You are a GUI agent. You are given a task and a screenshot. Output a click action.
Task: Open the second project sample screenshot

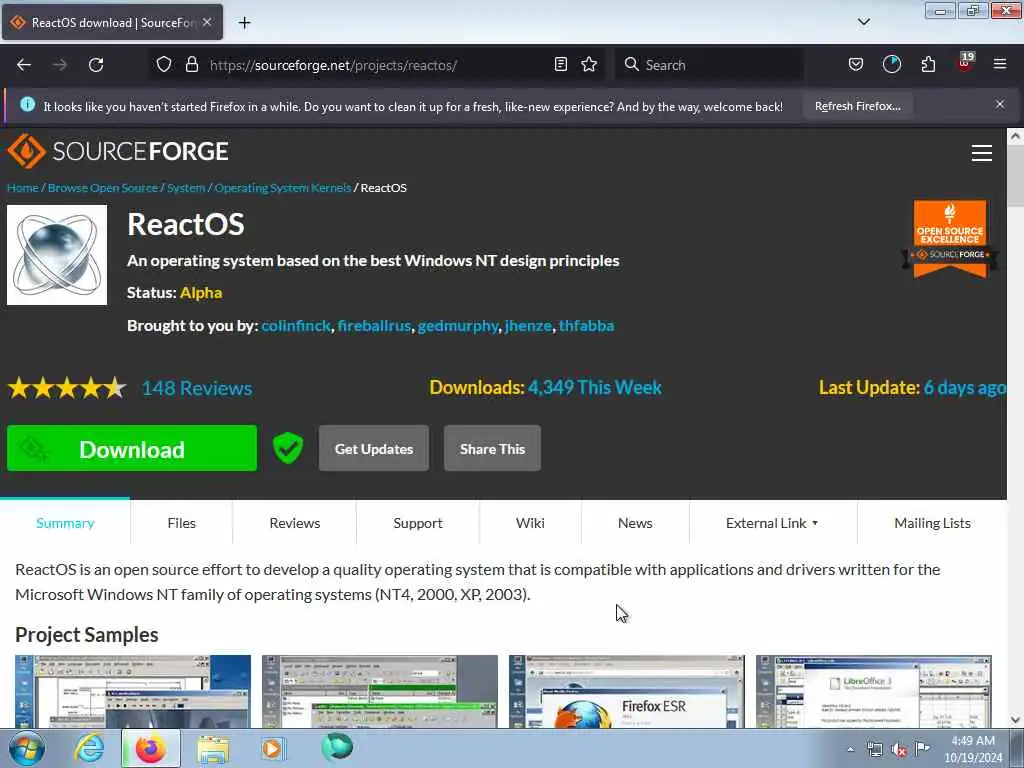(x=379, y=691)
